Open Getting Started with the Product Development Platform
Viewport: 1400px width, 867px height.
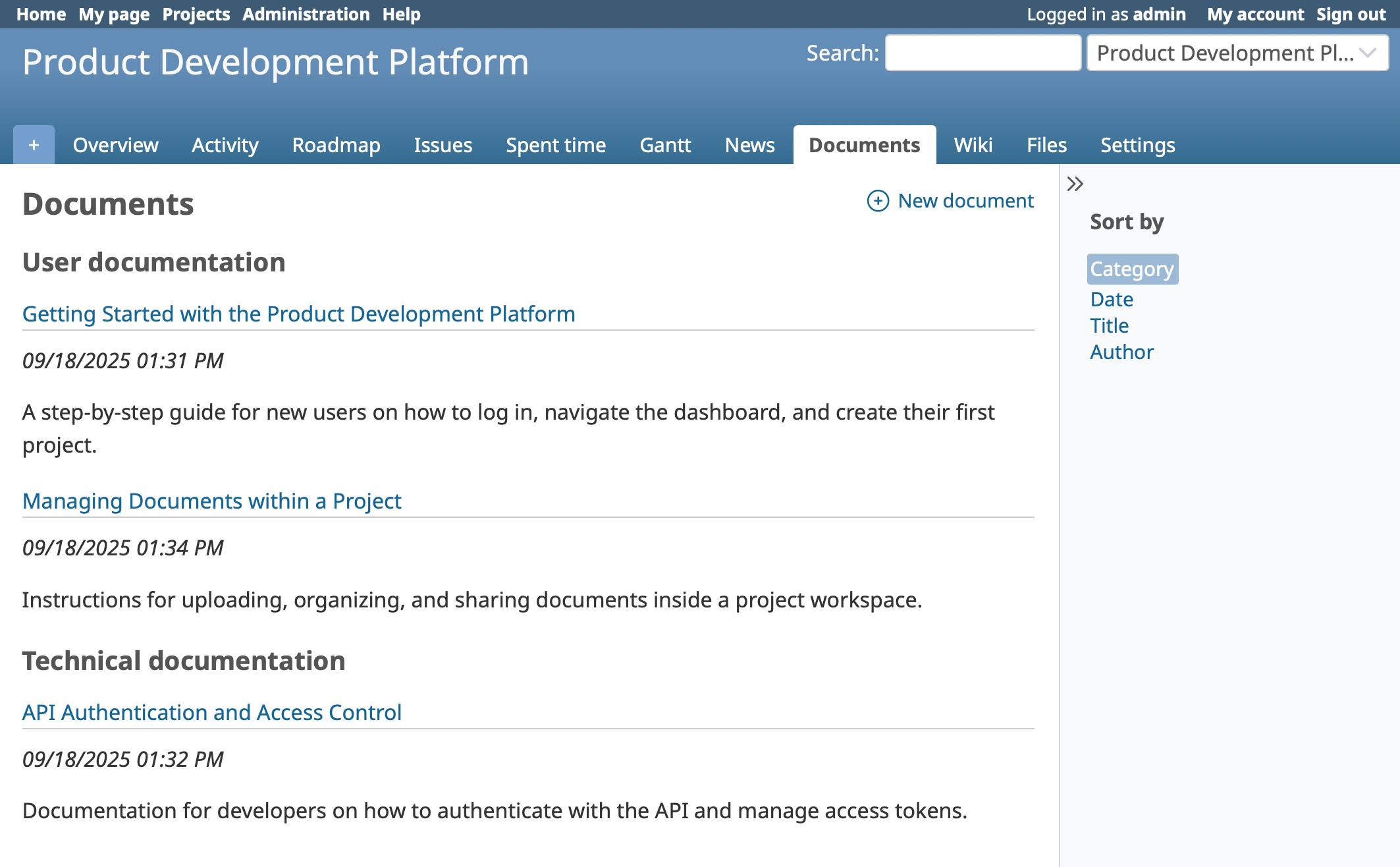[298, 314]
